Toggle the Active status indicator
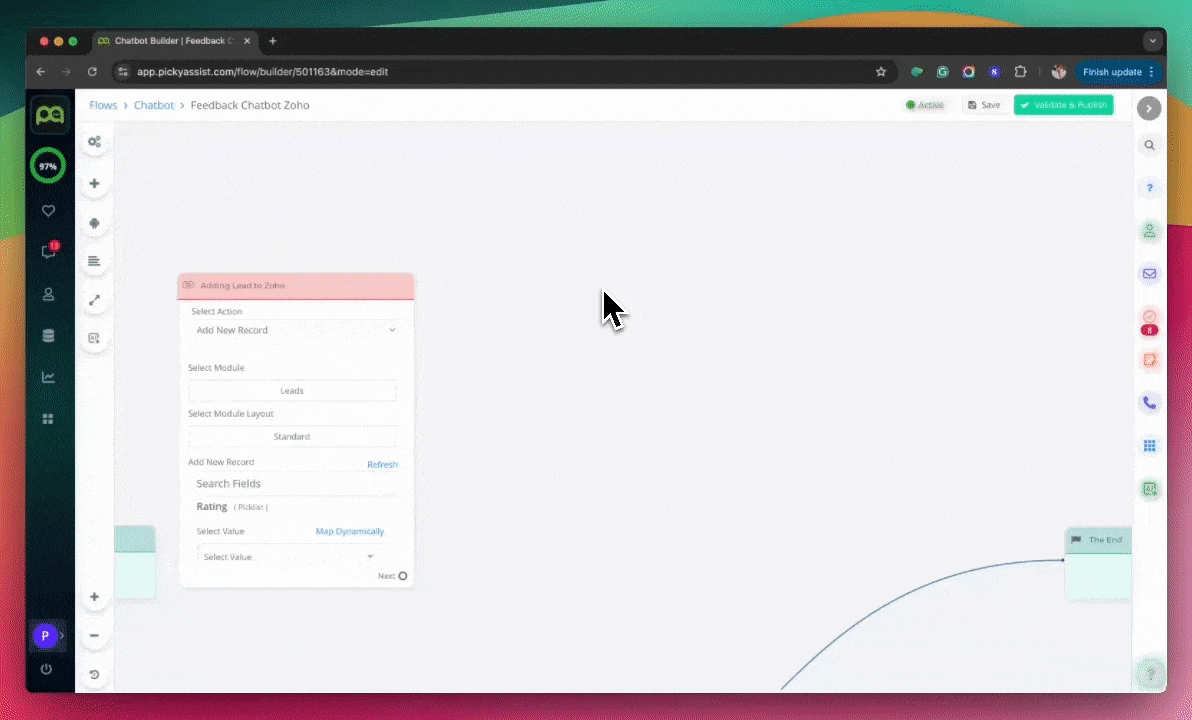The image size is (1192, 720). coord(924,105)
